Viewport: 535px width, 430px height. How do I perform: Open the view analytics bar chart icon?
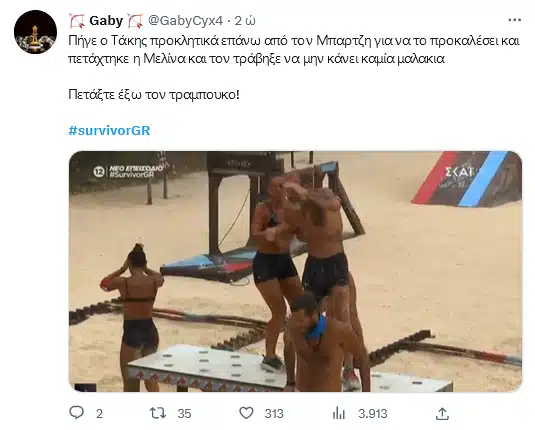tap(338, 413)
